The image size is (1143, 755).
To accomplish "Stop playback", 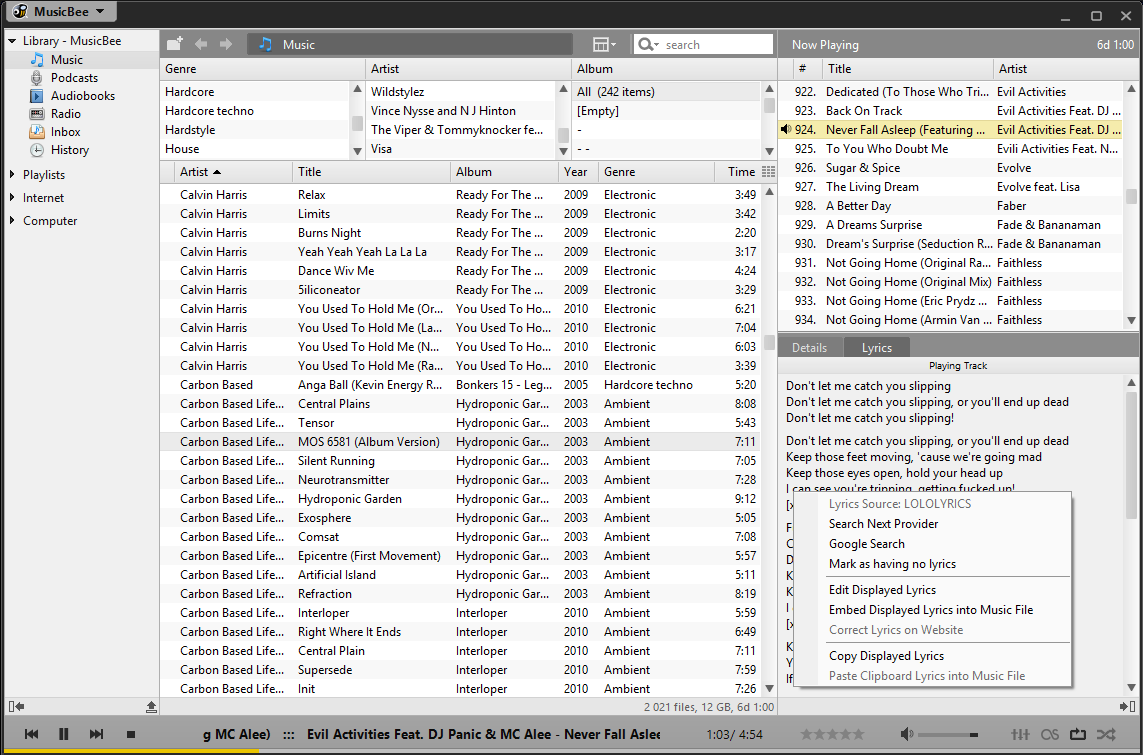I will coord(131,734).
